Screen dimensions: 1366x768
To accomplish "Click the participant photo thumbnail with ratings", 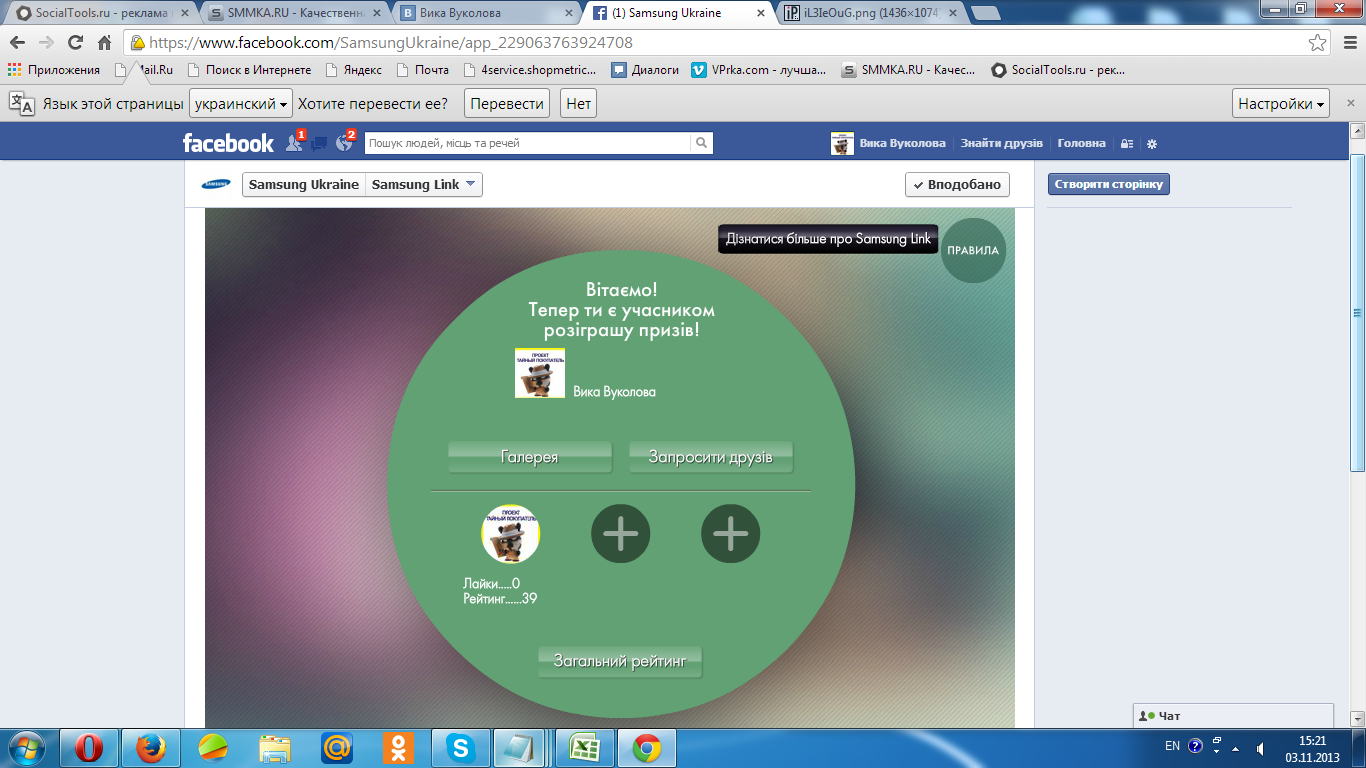I will pos(510,534).
